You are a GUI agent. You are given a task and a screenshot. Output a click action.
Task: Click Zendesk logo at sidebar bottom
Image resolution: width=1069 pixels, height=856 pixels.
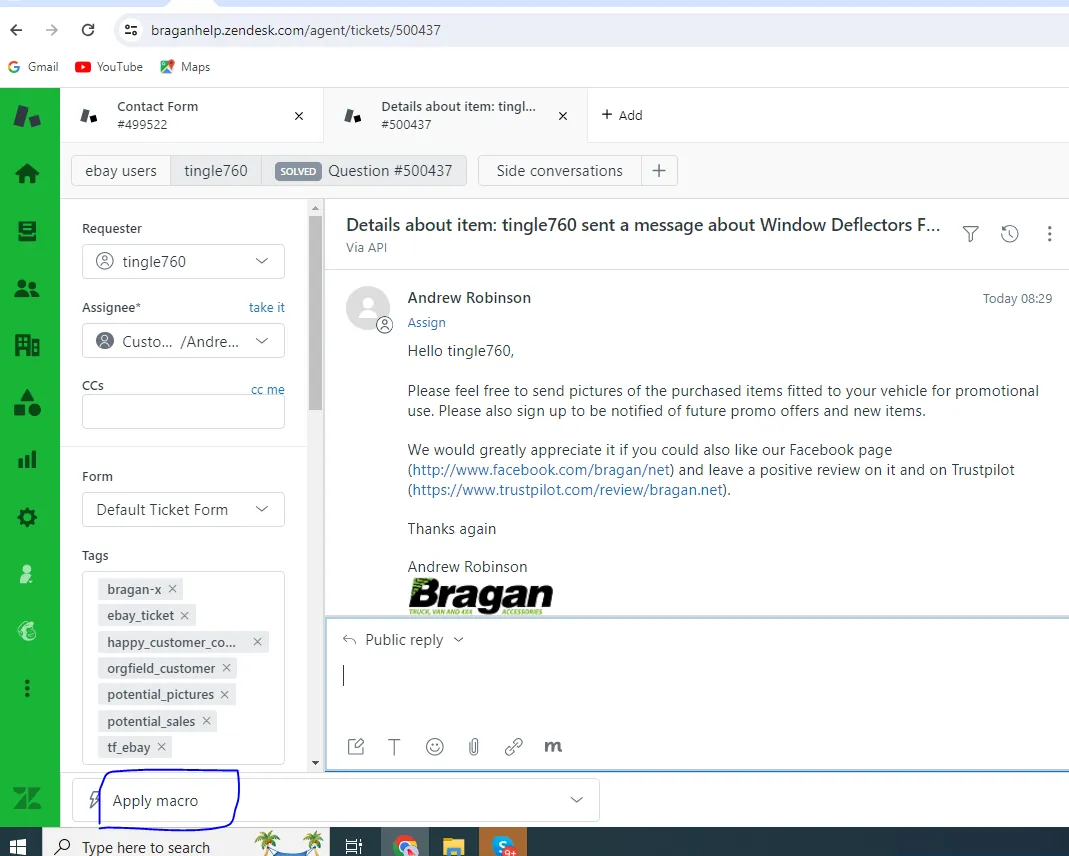(x=27, y=797)
